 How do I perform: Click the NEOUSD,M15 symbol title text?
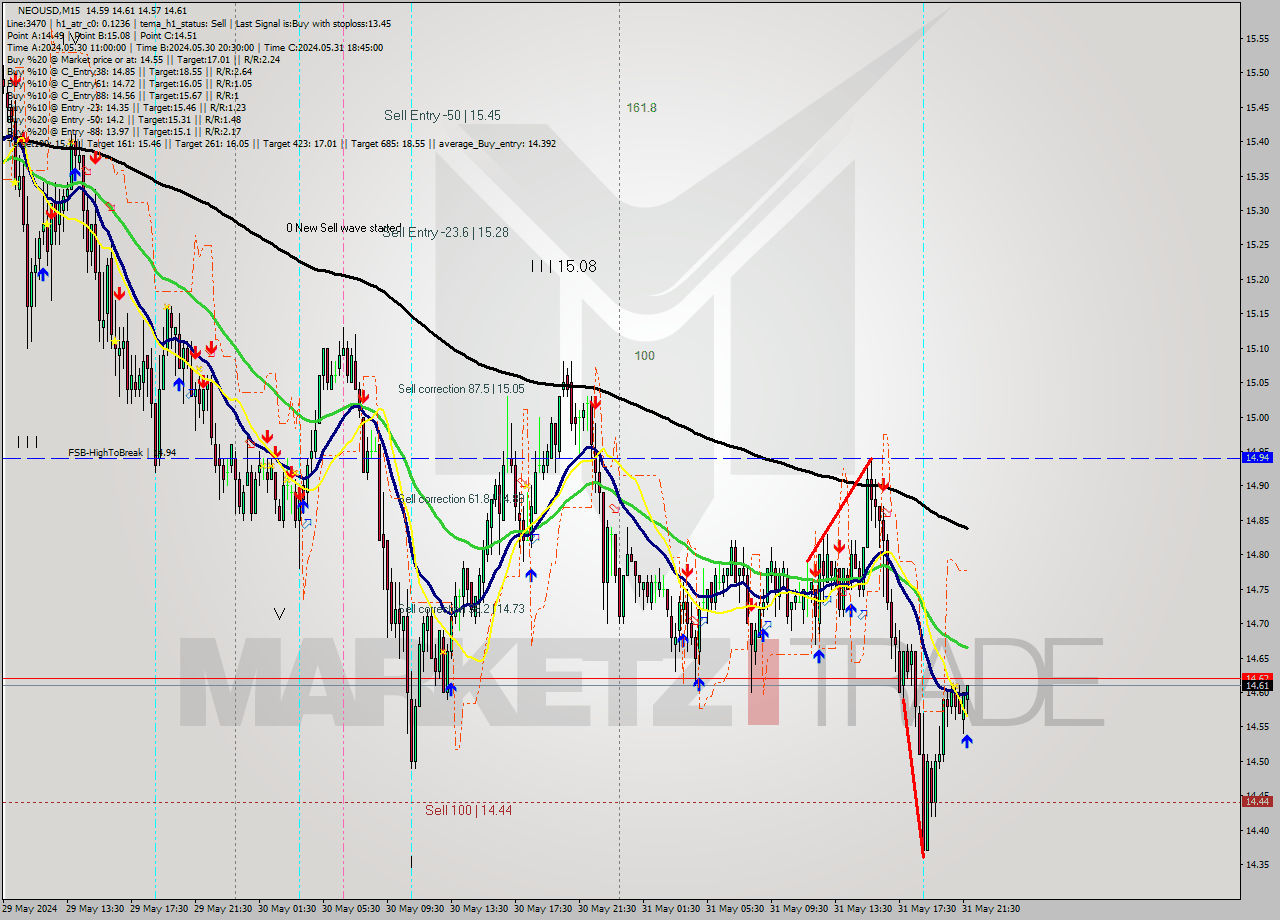50,10
